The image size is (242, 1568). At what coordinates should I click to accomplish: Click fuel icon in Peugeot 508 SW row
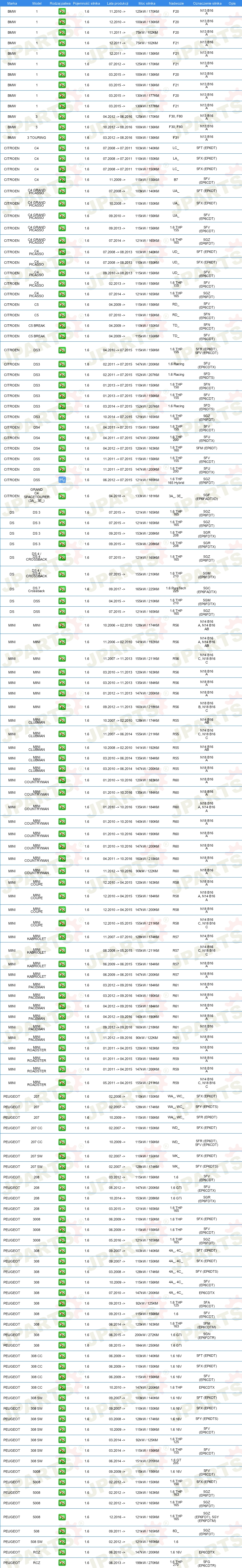[62, 1542]
